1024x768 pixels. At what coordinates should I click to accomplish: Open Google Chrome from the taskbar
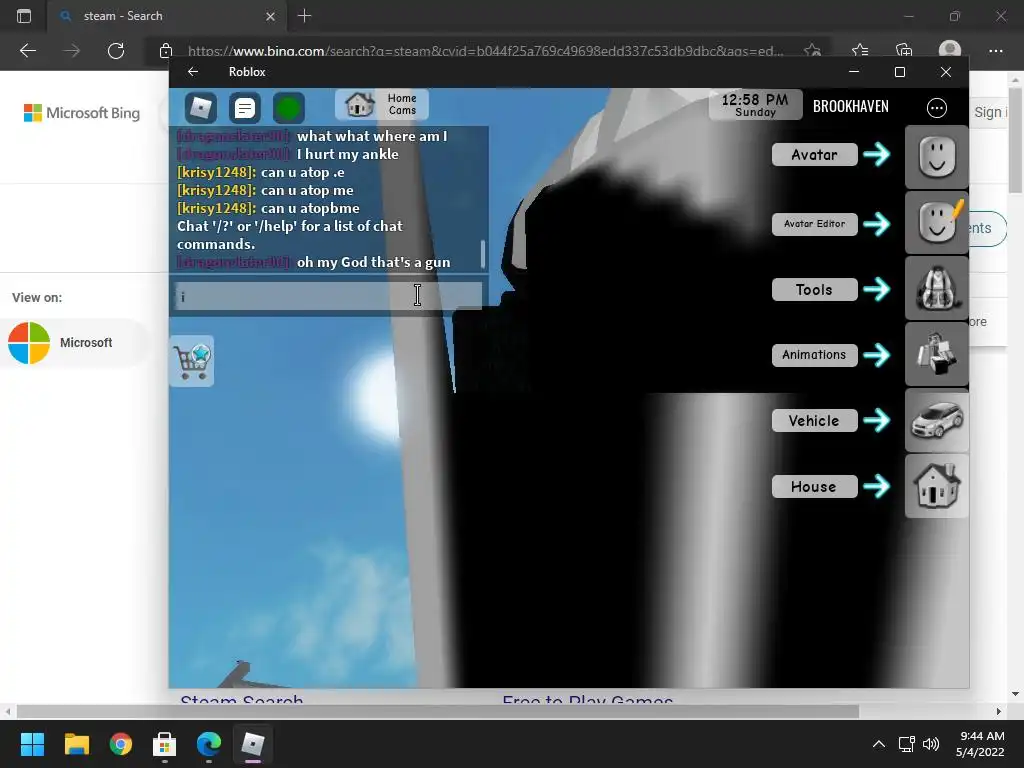click(x=121, y=744)
